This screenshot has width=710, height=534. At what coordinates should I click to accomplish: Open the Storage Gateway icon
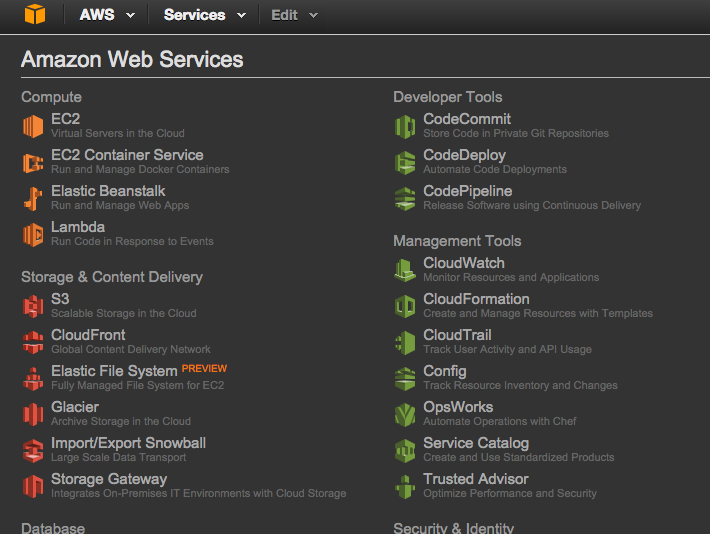[33, 486]
